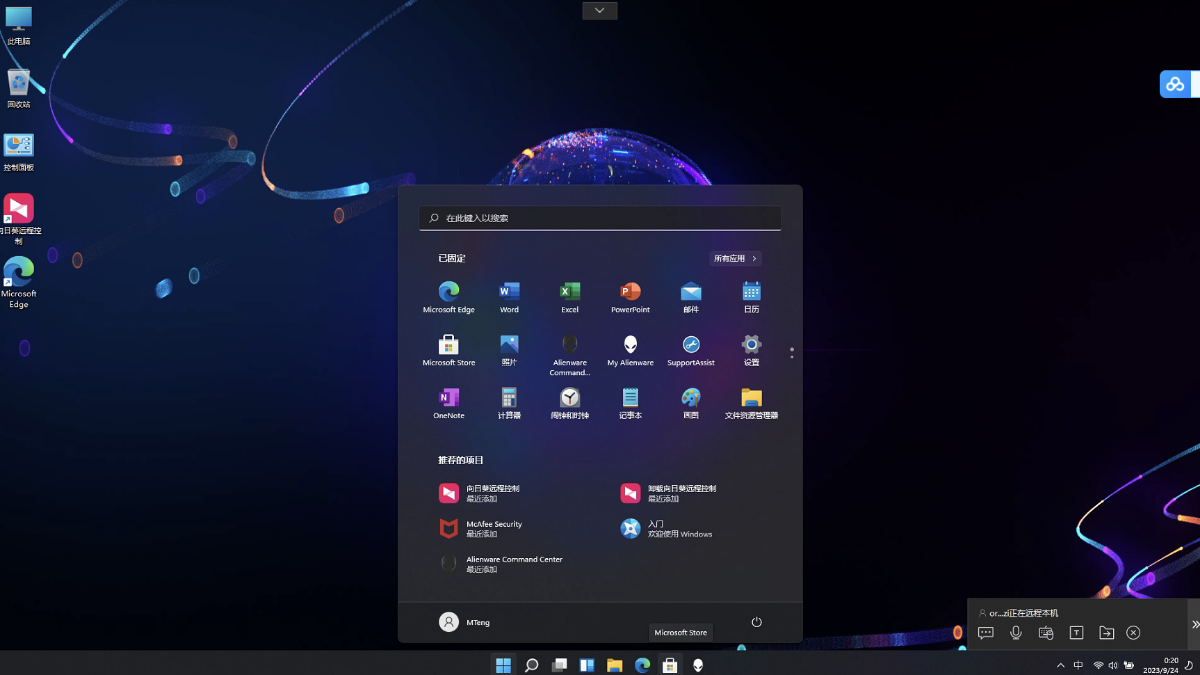The width and height of the screenshot is (1200, 675).
Task: Launch Word from the pinned apps
Action: [509, 296]
